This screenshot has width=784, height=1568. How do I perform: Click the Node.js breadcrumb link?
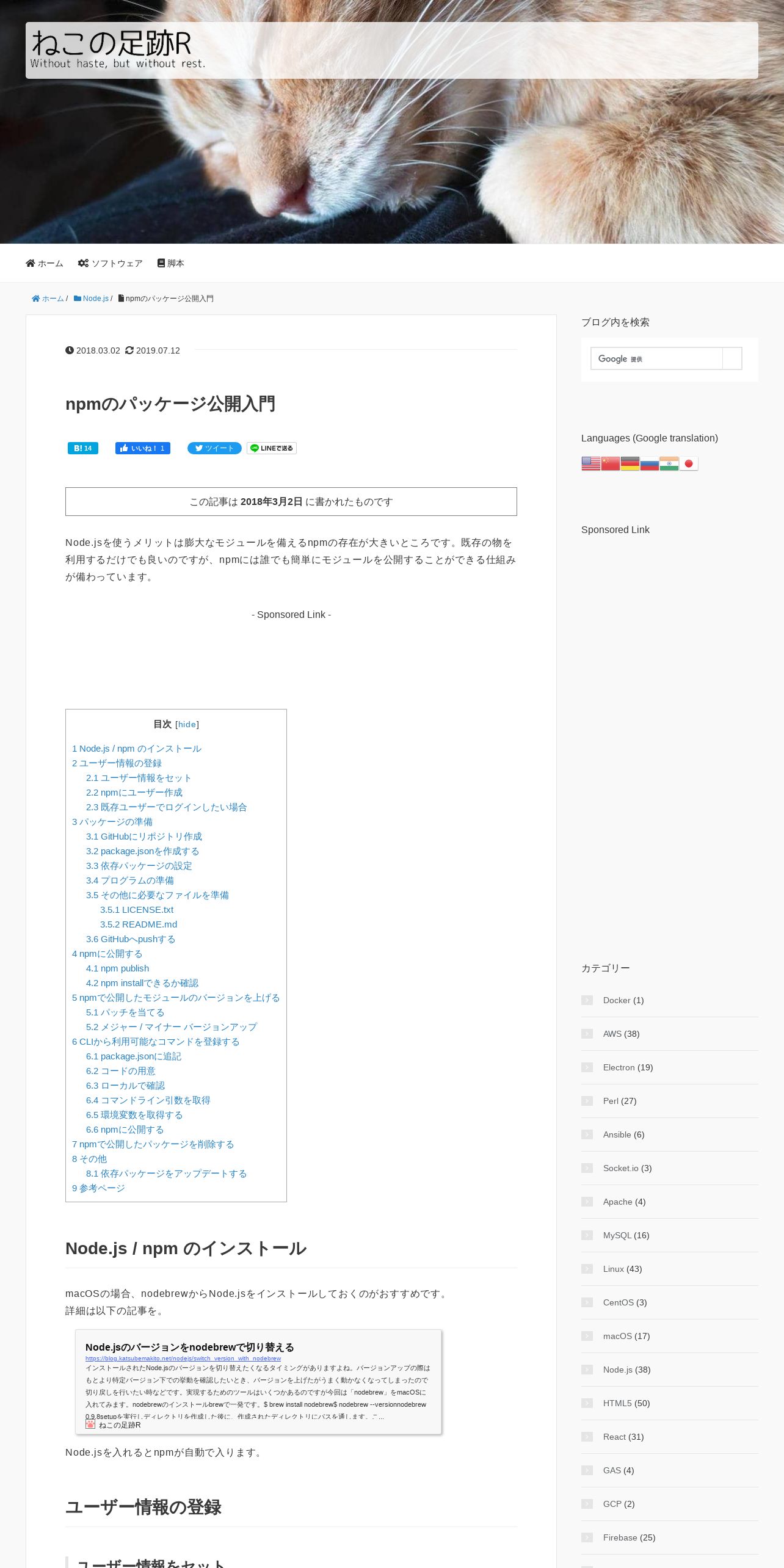pyautogui.click(x=96, y=299)
